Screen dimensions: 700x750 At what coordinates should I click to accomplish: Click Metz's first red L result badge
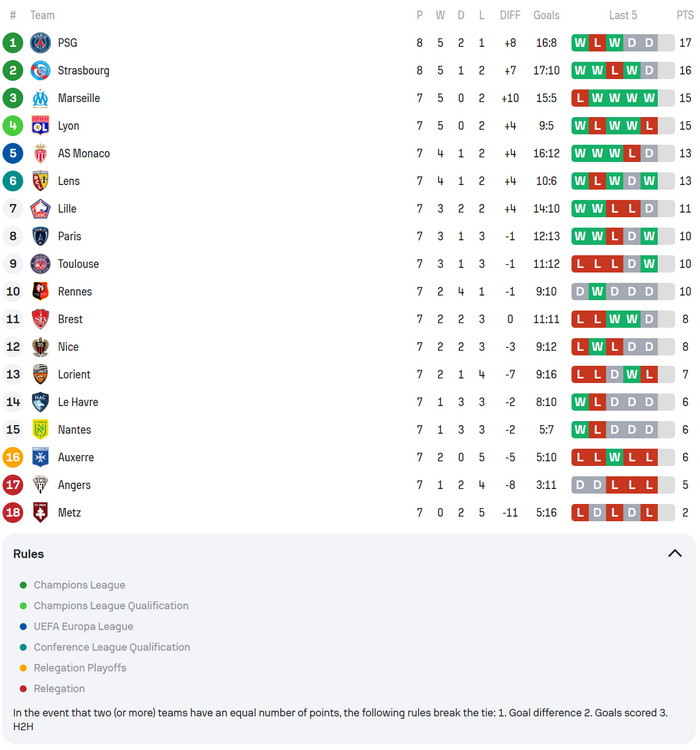[580, 513]
